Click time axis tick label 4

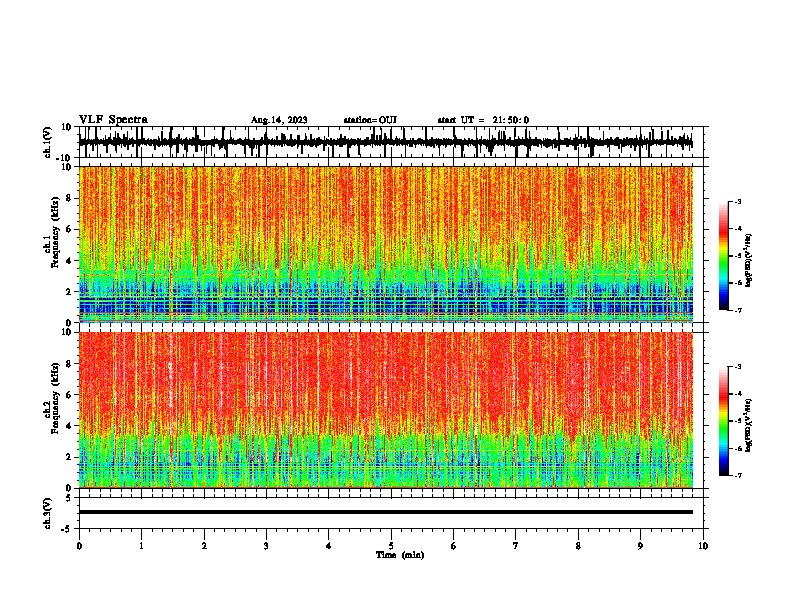click(x=329, y=546)
